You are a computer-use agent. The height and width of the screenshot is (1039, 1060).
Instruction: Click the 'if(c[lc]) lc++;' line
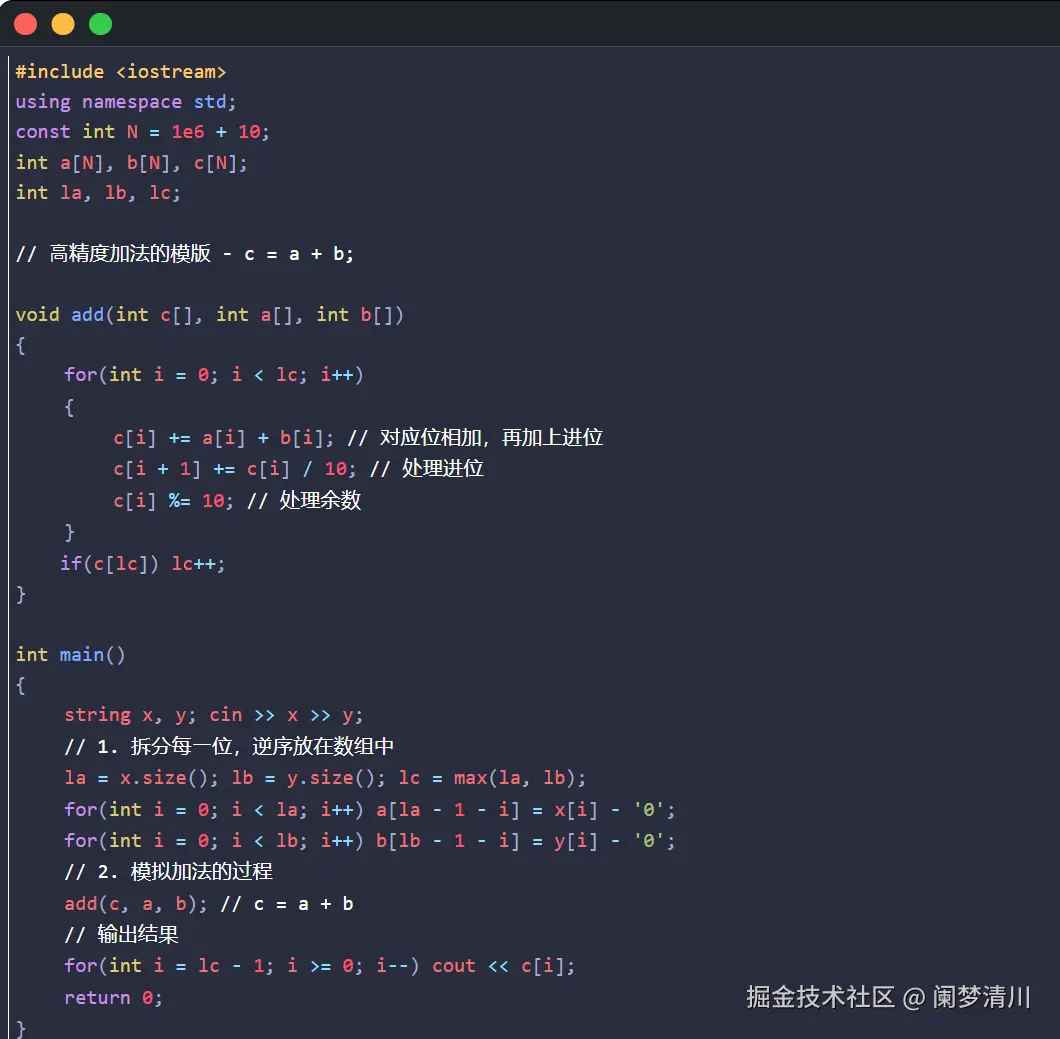143,564
